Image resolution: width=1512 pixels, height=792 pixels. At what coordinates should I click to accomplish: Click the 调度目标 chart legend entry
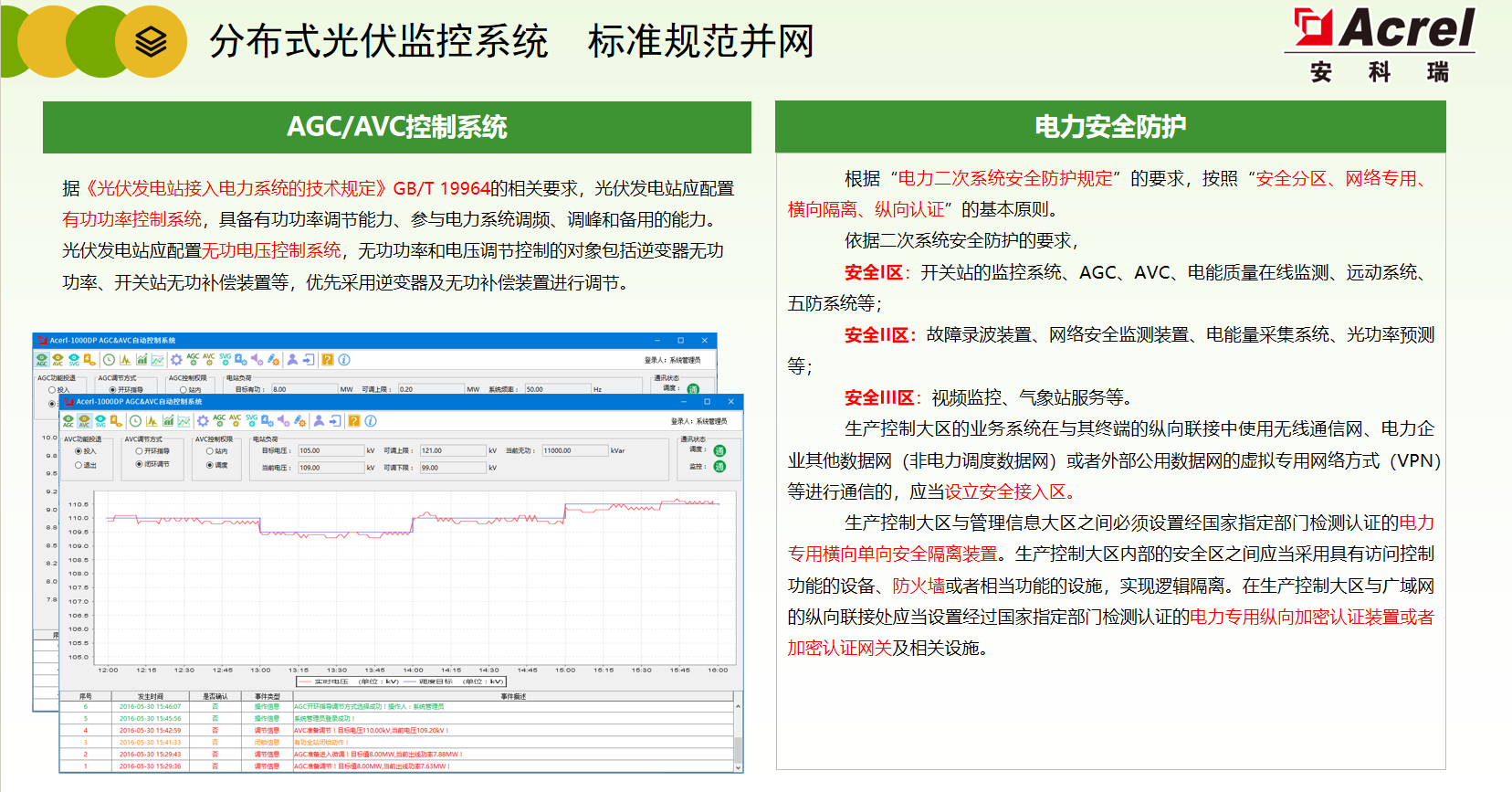point(454,681)
